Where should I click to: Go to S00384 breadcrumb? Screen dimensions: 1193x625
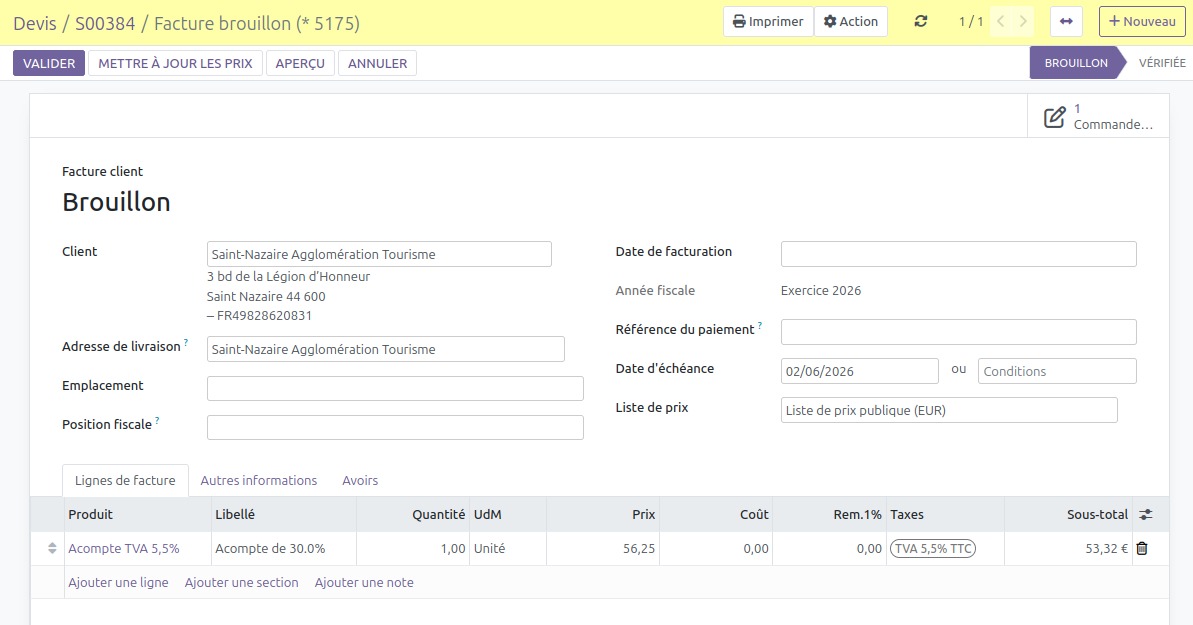pyautogui.click(x=105, y=24)
